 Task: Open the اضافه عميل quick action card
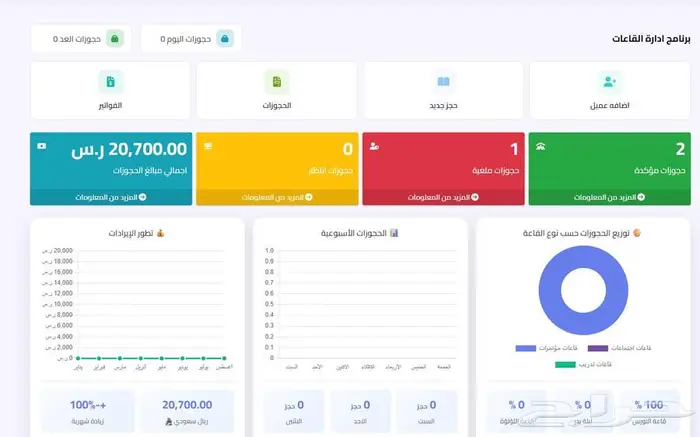click(x=610, y=91)
